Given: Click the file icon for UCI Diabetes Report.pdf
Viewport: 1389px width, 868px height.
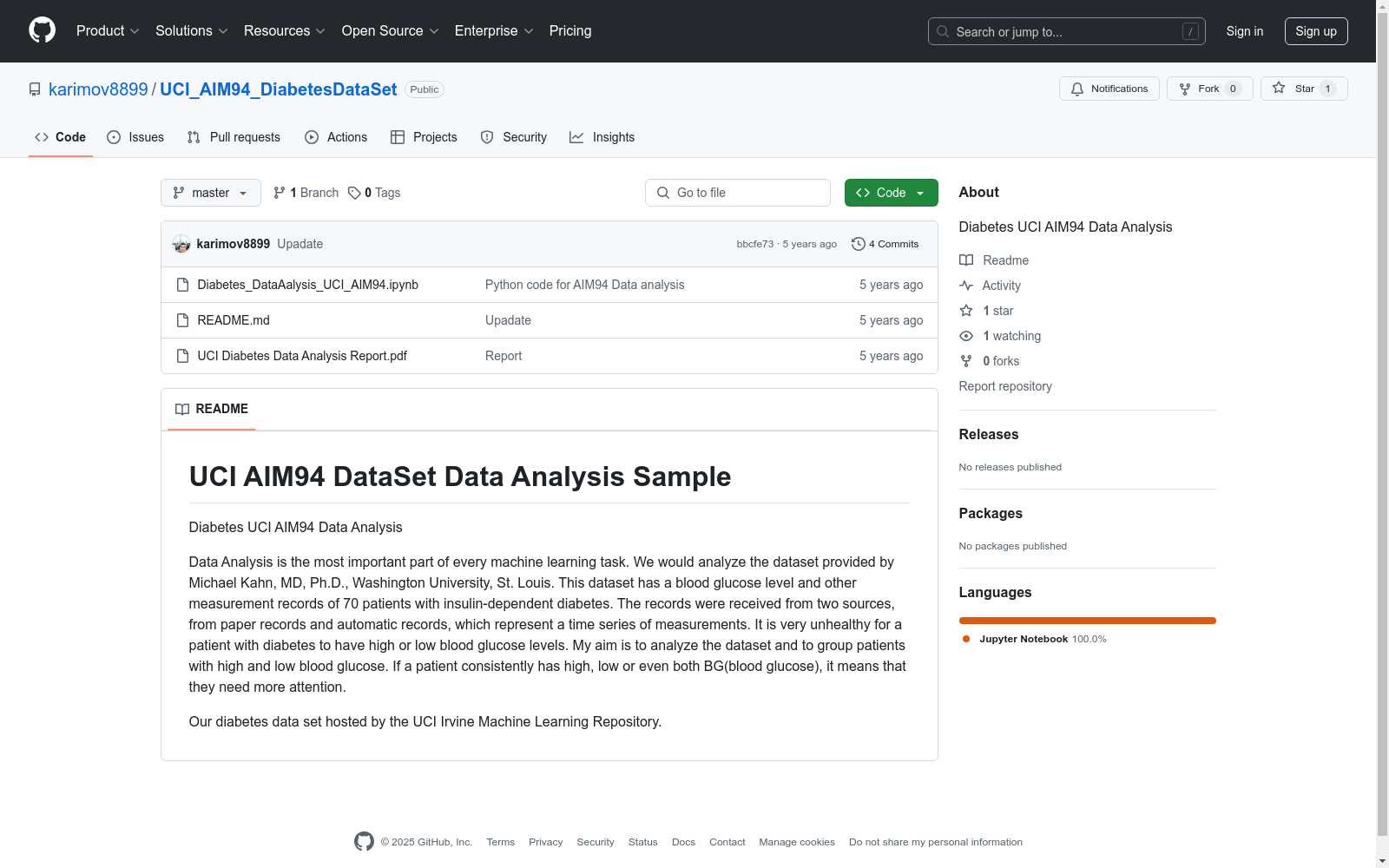Looking at the screenshot, I should pyautogui.click(x=182, y=356).
